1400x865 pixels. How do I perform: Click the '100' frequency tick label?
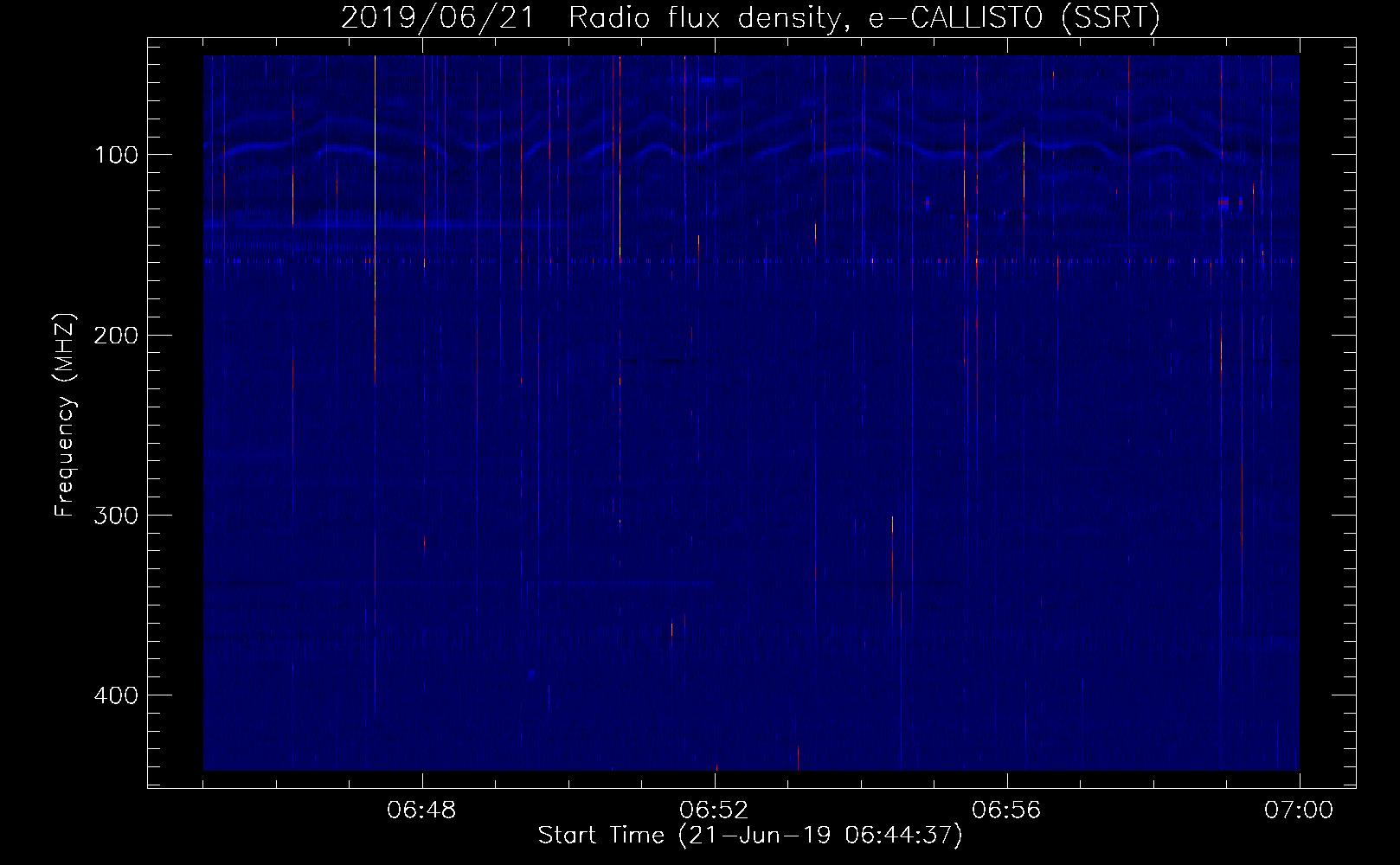click(116, 155)
